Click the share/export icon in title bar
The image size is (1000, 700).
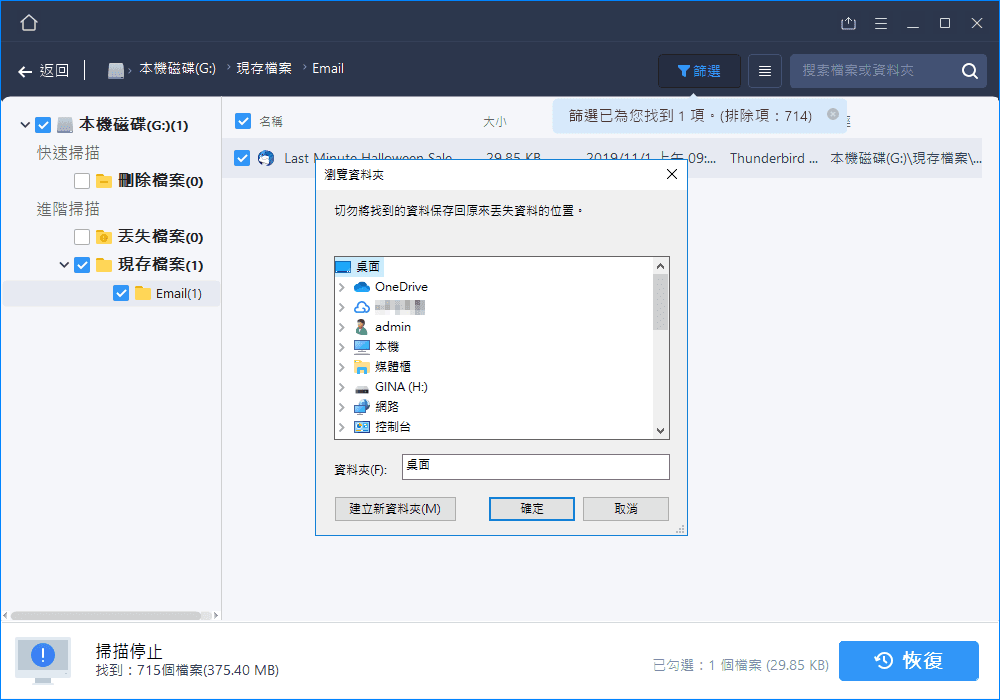point(849,23)
